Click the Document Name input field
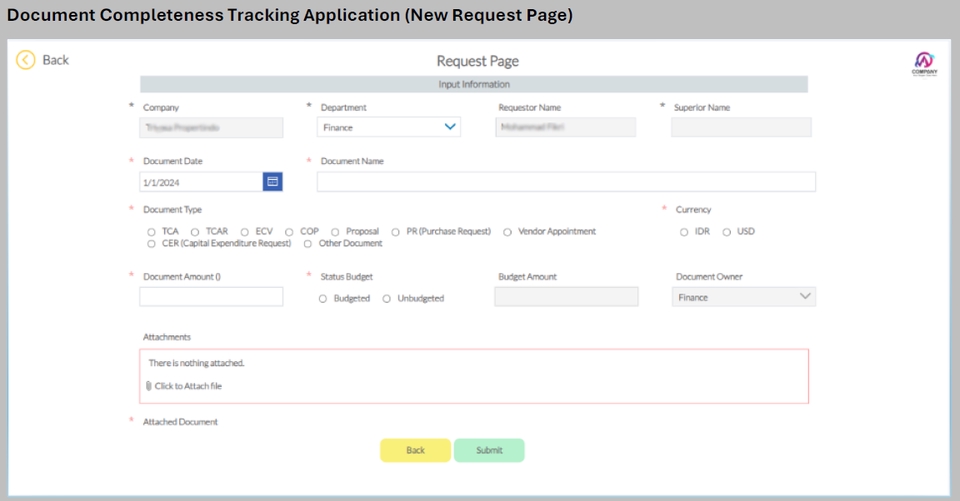This screenshot has height=501, width=960. click(566, 182)
